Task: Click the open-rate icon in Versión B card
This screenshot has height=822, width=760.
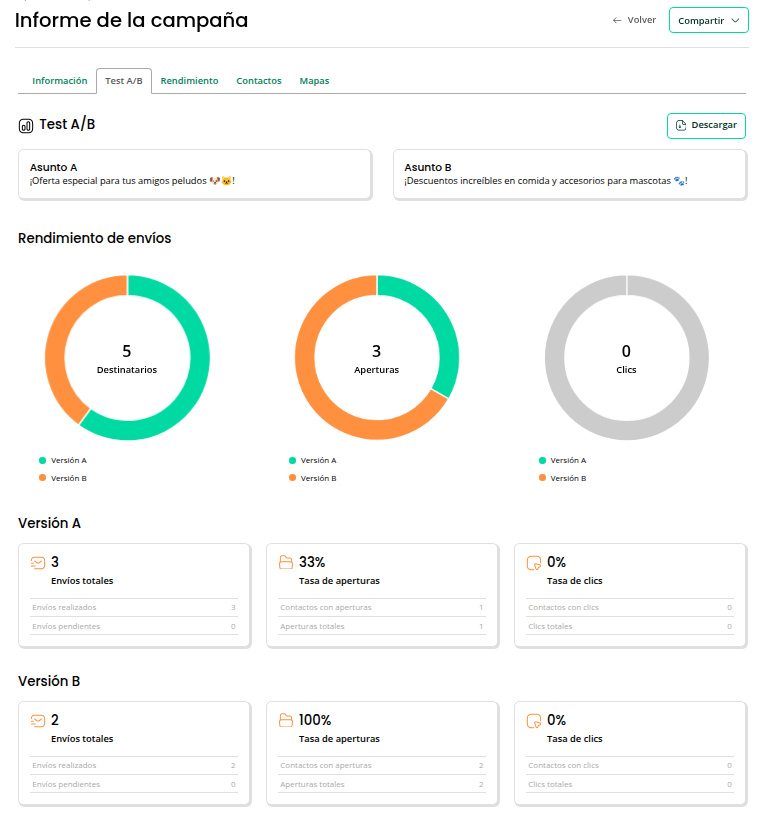Action: pyautogui.click(x=286, y=720)
